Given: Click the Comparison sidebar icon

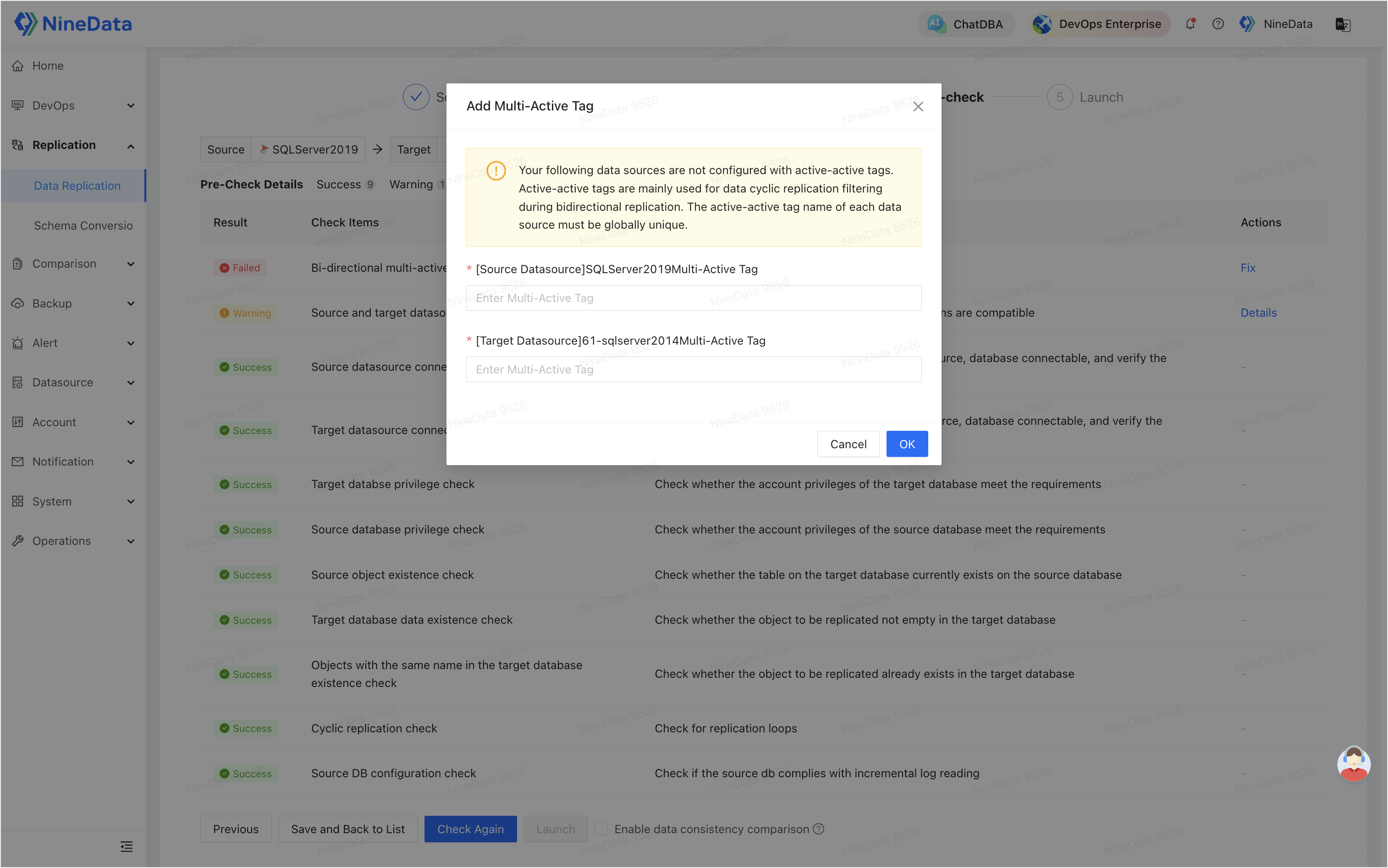Looking at the screenshot, I should pos(18,264).
